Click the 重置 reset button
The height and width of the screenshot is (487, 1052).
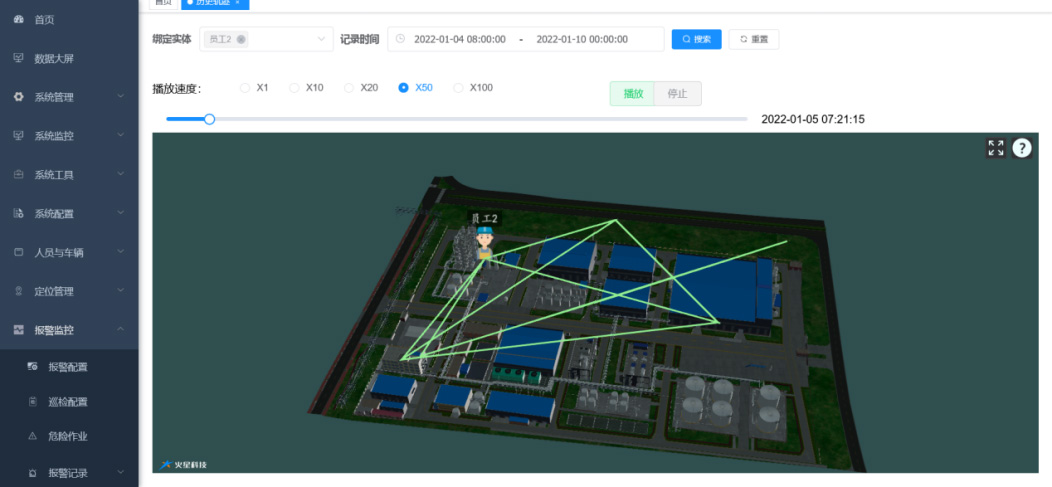753,39
